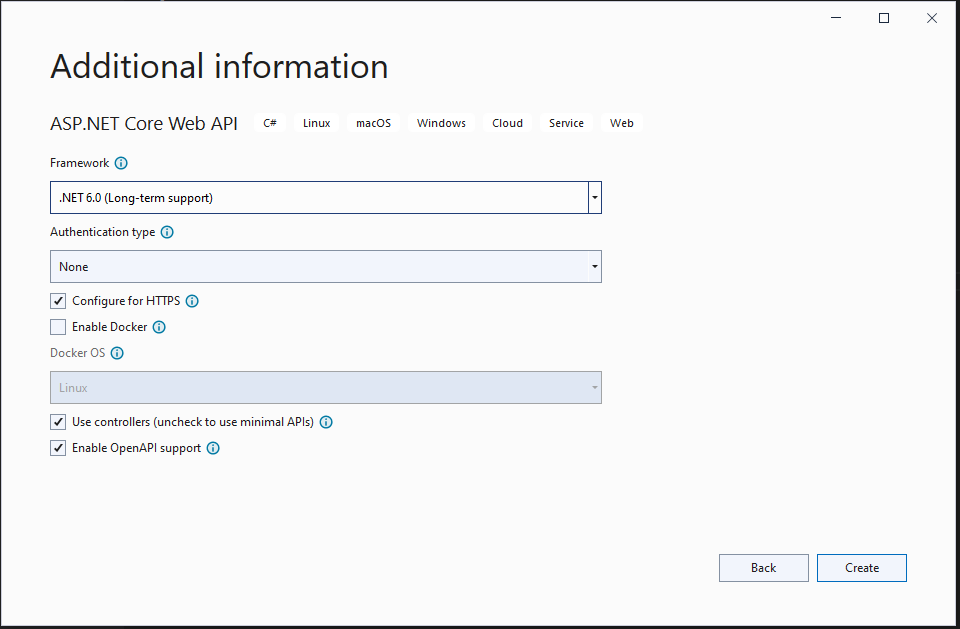Screen dimensions: 960x629
Task: Expand the Authentication type dropdown
Action: 325,267
